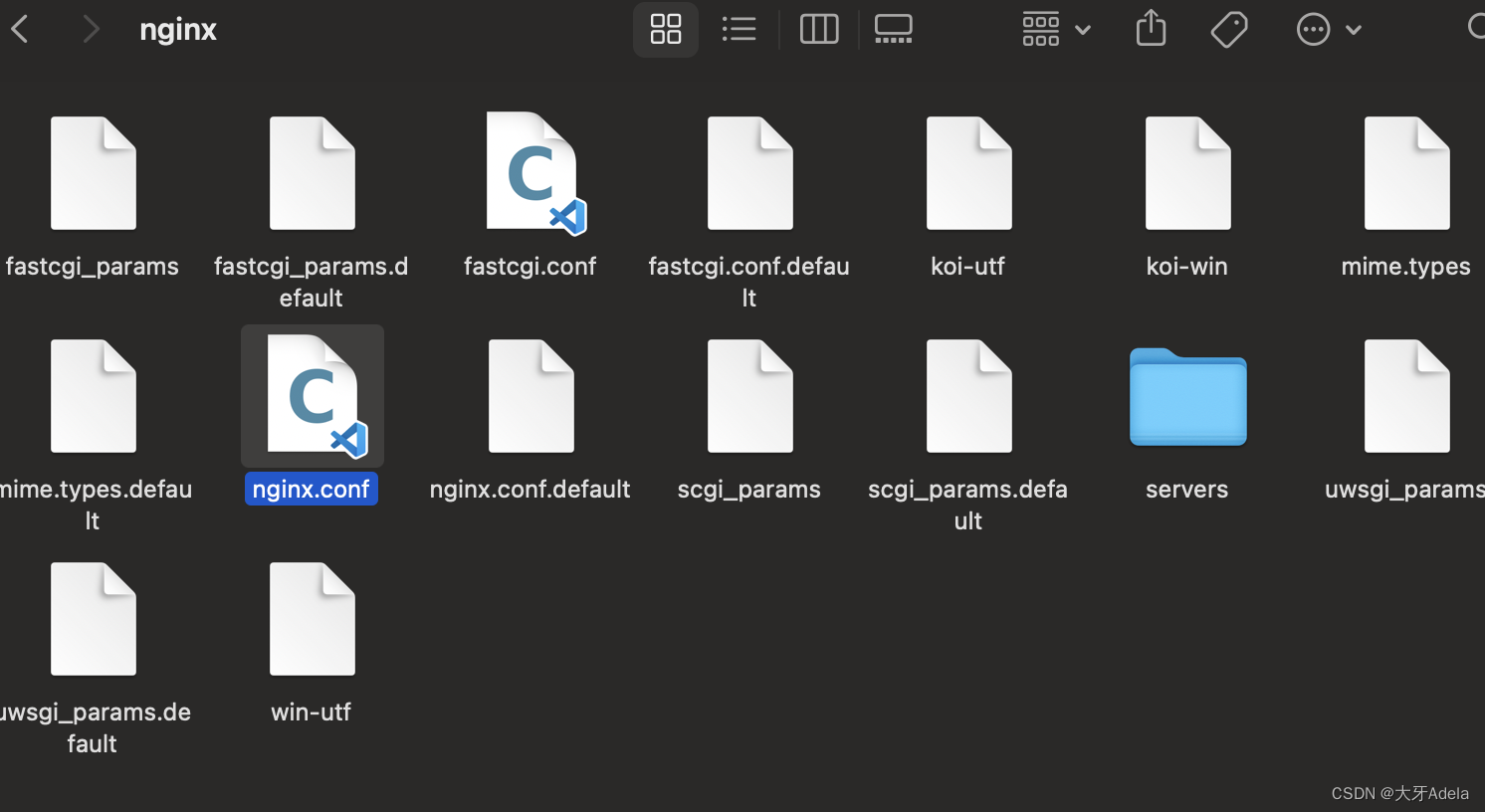Open nginx.conf.default file
The width and height of the screenshot is (1485, 812).
tap(530, 395)
